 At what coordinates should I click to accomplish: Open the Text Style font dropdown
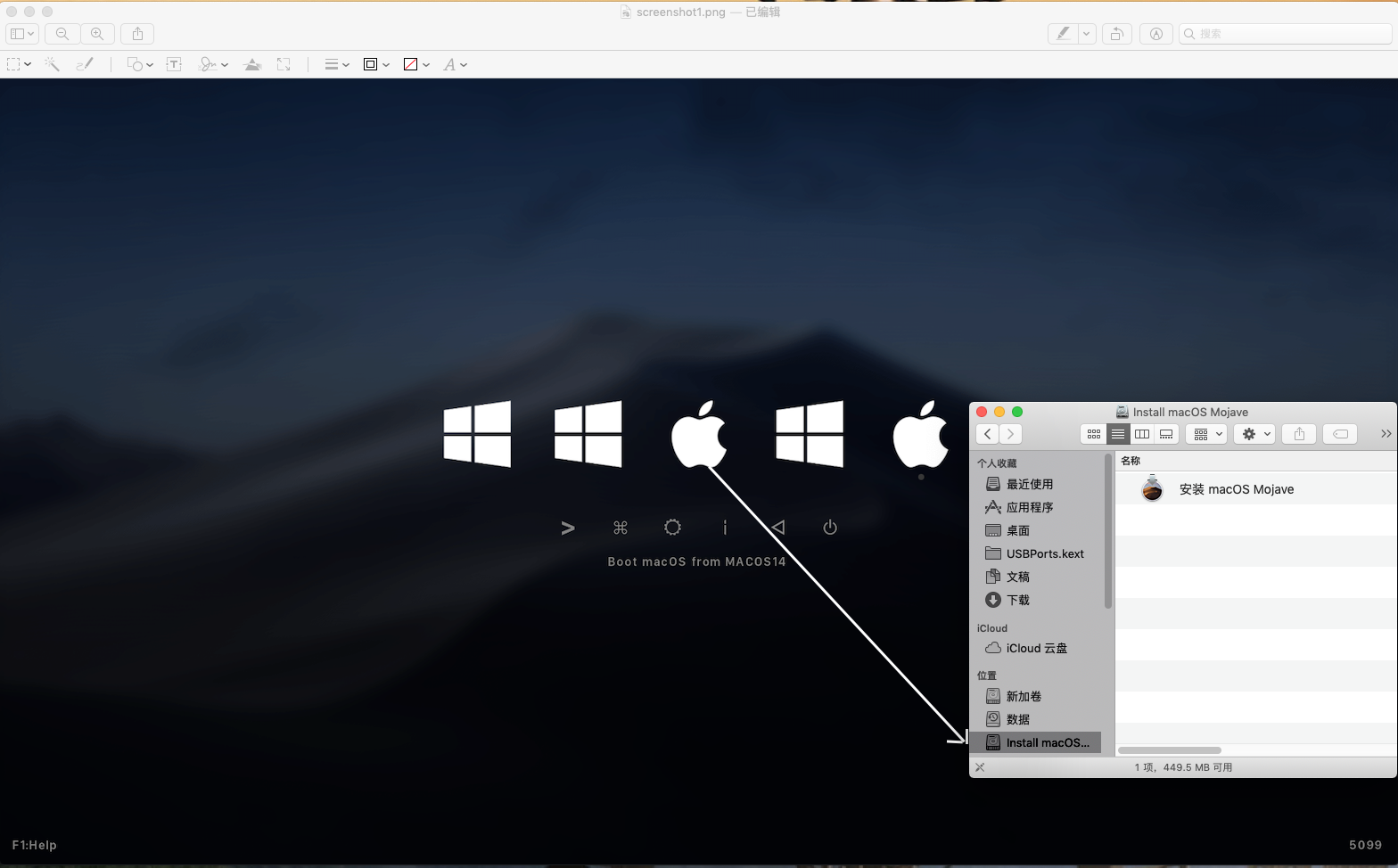[455, 64]
